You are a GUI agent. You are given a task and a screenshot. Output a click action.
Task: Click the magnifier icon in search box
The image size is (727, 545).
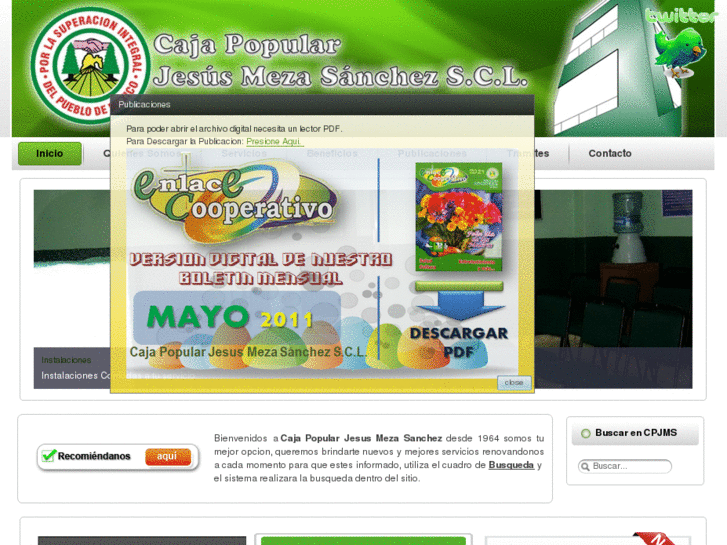click(586, 467)
